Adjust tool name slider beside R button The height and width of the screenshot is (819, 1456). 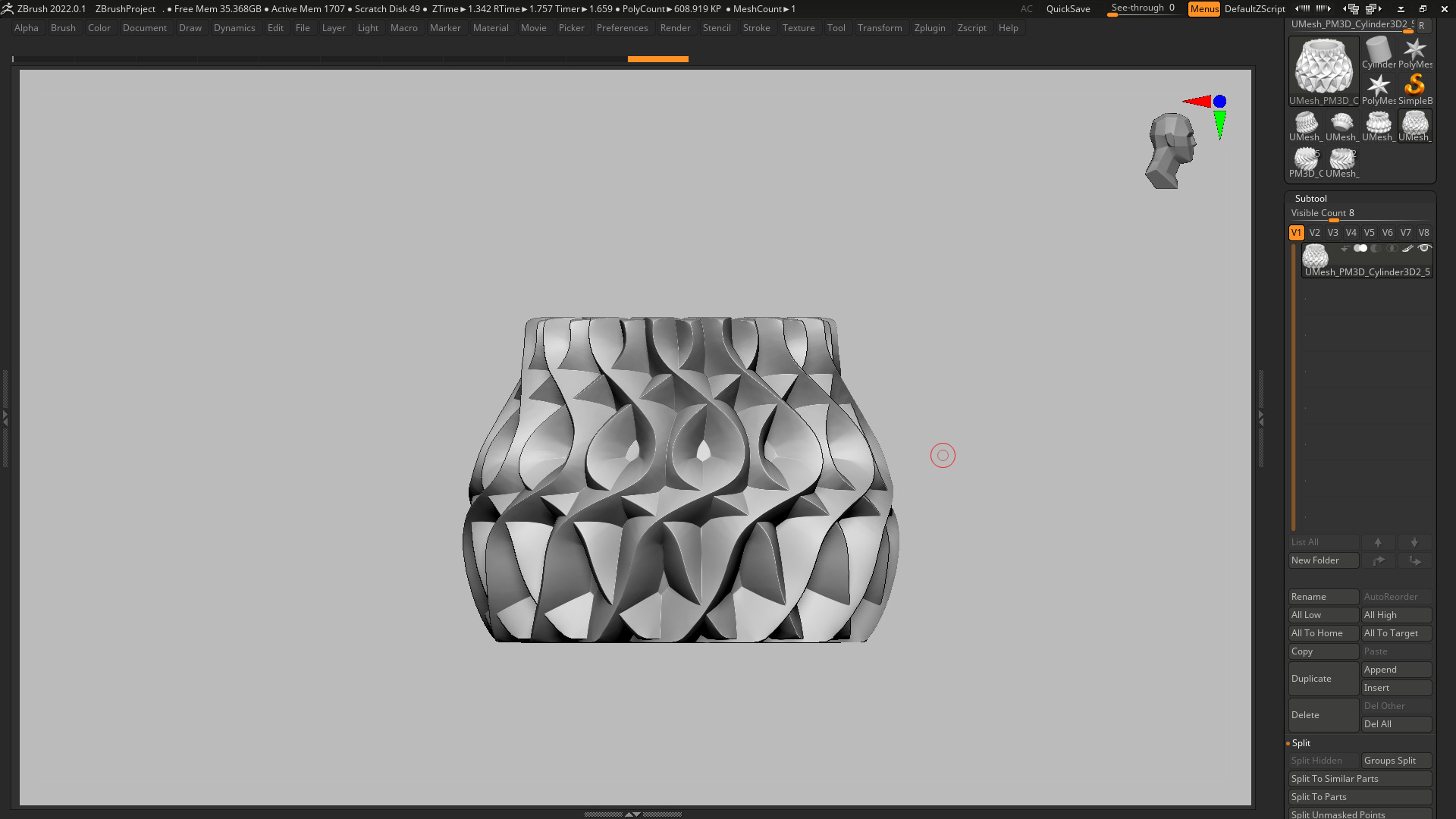1351,25
